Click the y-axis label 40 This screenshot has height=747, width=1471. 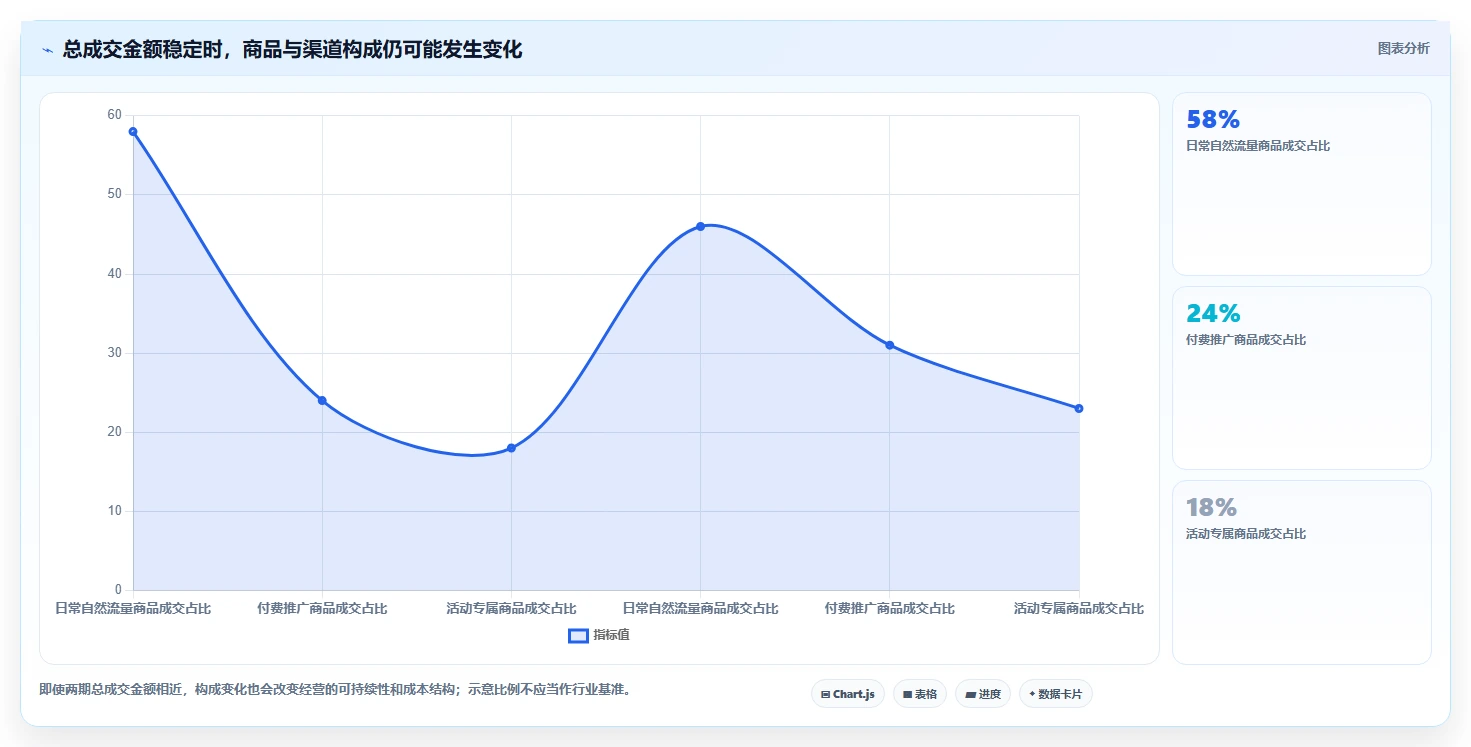(114, 273)
